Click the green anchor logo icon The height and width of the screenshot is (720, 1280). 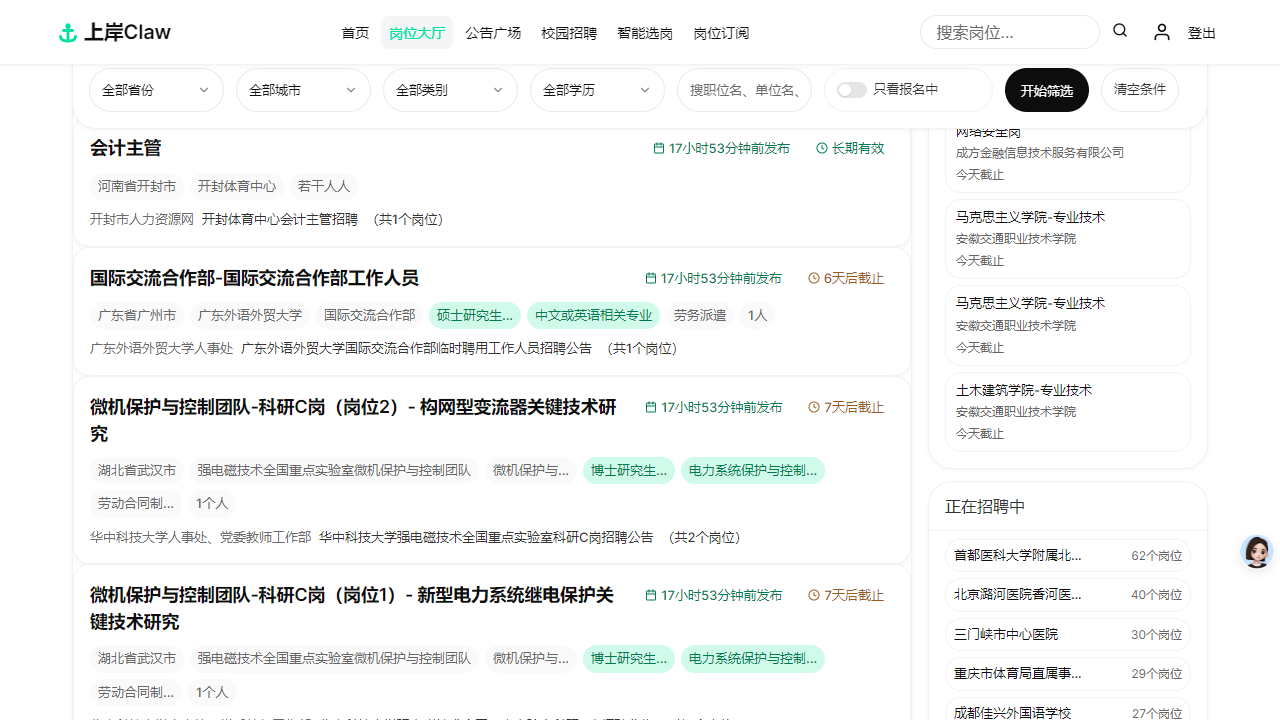68,33
